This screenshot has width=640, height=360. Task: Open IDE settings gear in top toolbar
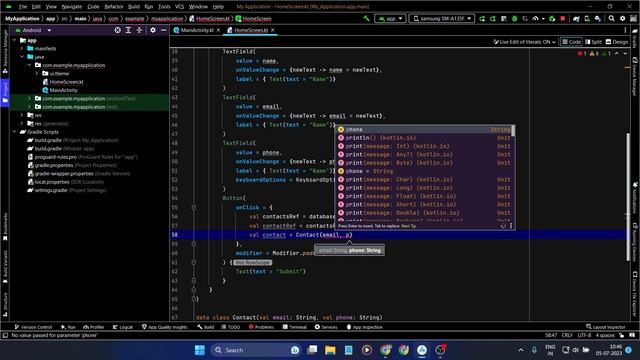point(622,18)
